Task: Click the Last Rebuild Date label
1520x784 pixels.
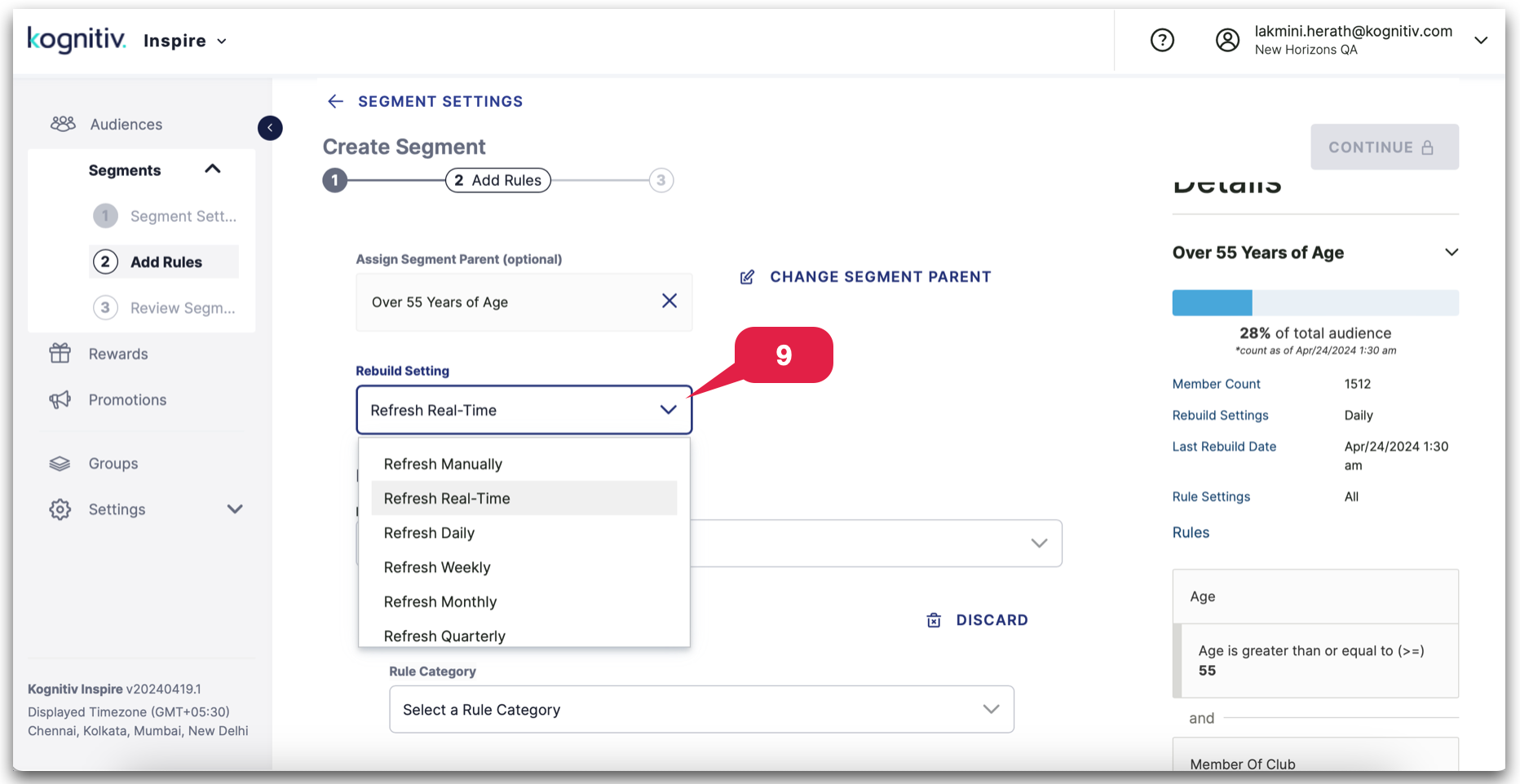Action: (x=1224, y=447)
